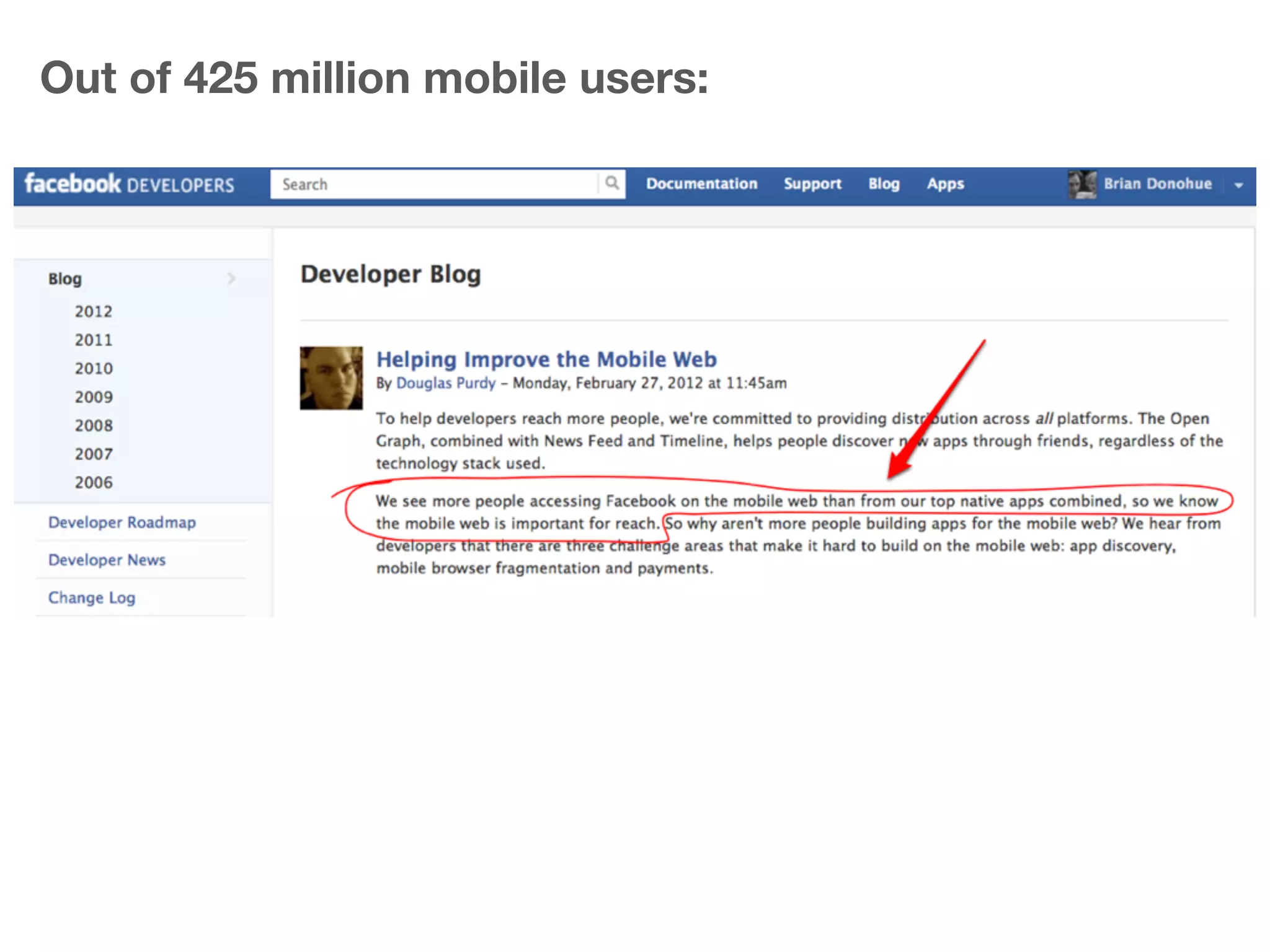The image size is (1270, 952).
Task: Select 2012 blog archive year
Action: coord(94,311)
